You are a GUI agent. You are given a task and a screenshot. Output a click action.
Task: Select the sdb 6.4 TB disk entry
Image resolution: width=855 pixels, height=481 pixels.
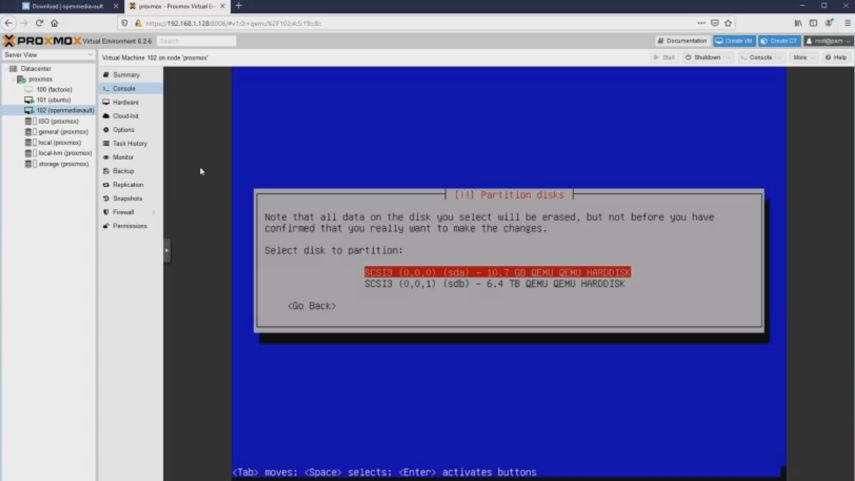pyautogui.click(x=494, y=284)
